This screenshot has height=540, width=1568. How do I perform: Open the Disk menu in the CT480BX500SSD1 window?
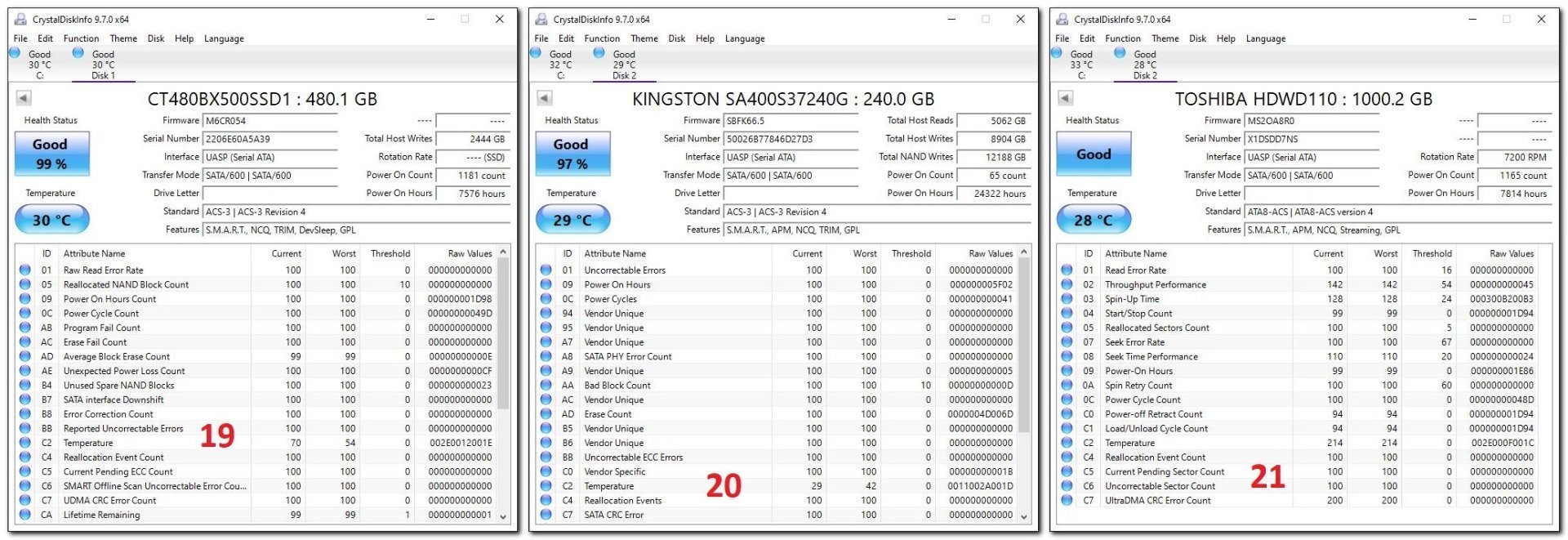coord(156,38)
